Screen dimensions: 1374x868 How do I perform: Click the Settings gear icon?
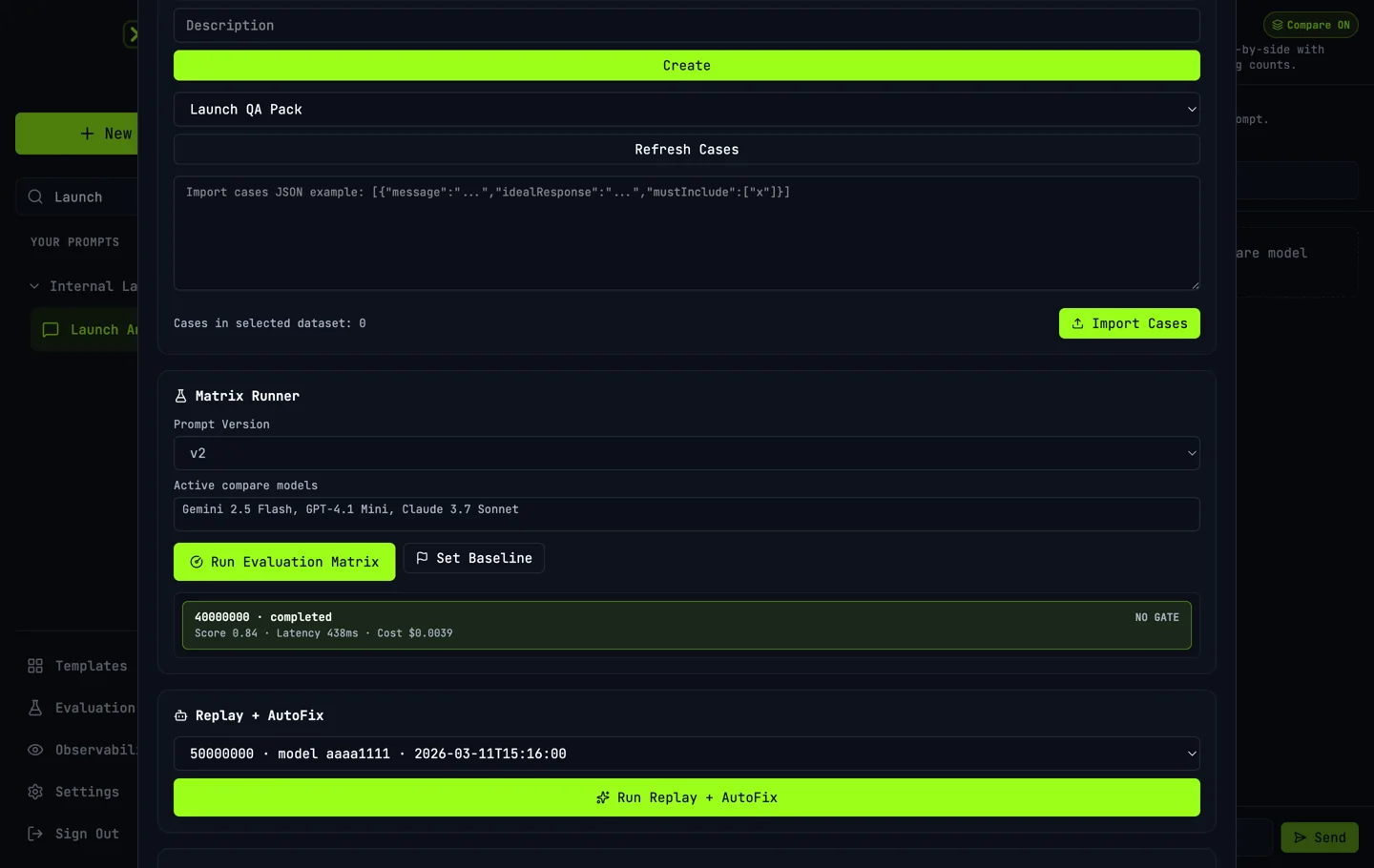tap(35, 792)
